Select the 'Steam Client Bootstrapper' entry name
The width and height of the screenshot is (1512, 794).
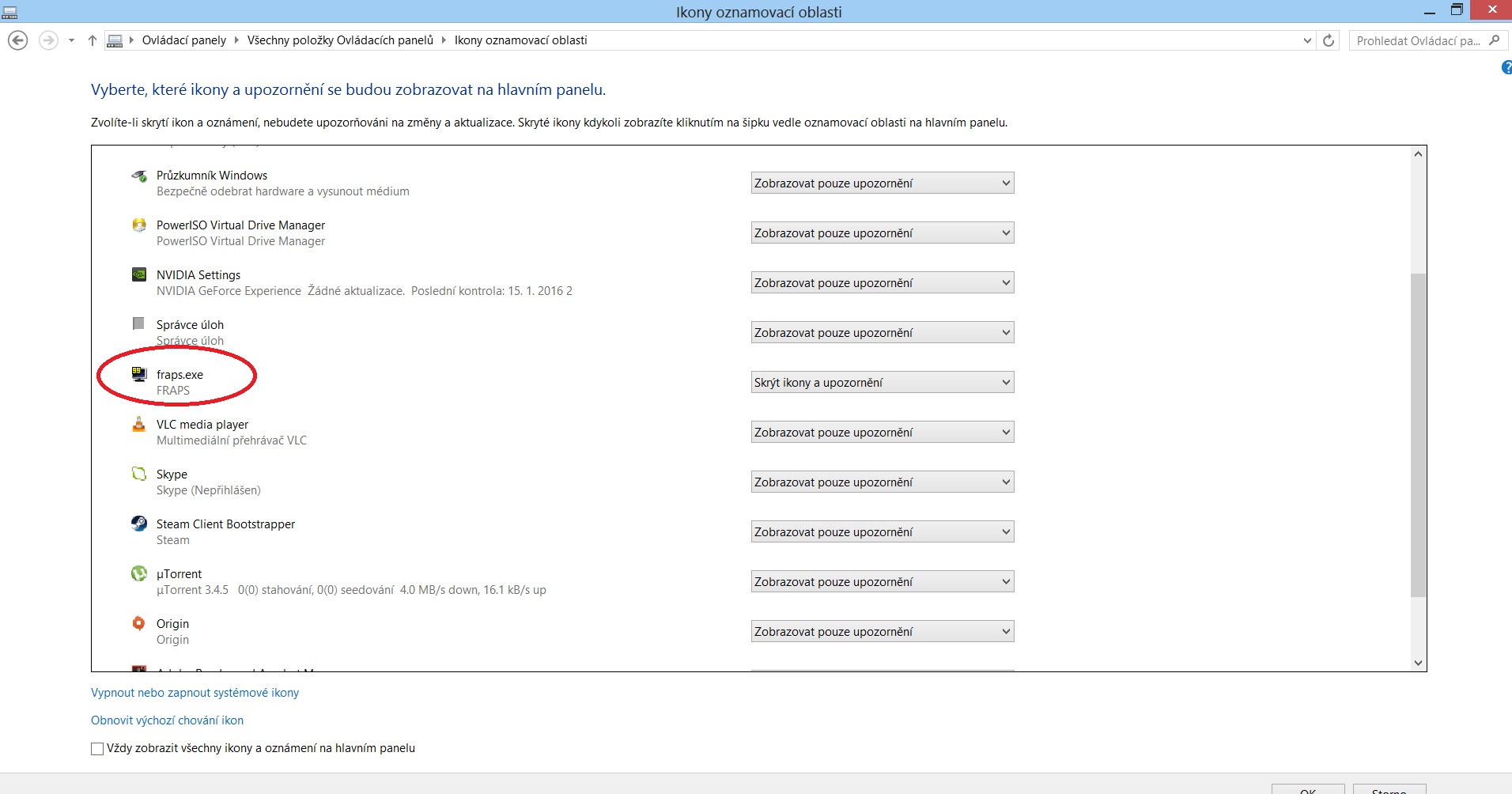click(x=225, y=524)
